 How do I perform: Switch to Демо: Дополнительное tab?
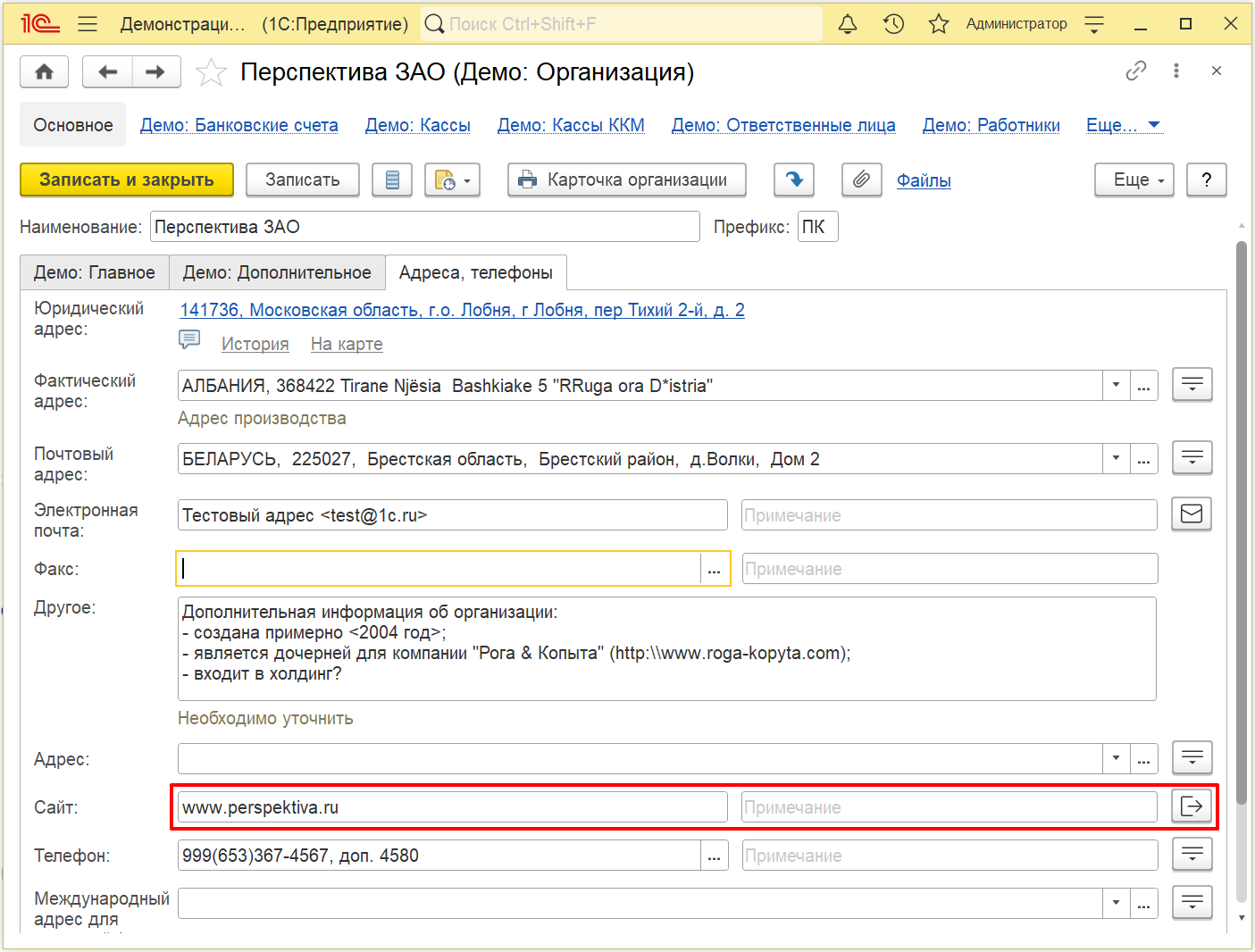(277, 272)
